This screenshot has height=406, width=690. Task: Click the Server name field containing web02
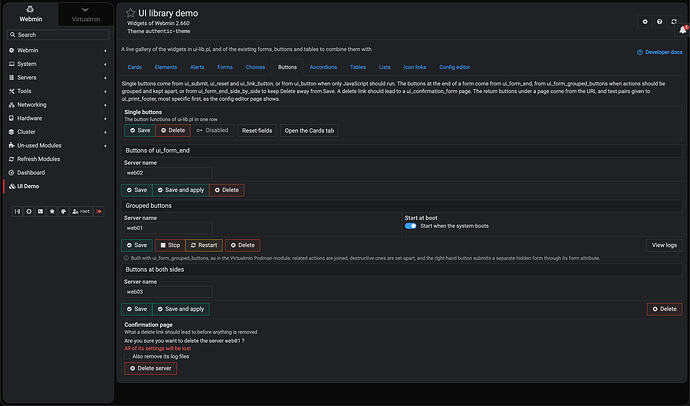coord(168,173)
